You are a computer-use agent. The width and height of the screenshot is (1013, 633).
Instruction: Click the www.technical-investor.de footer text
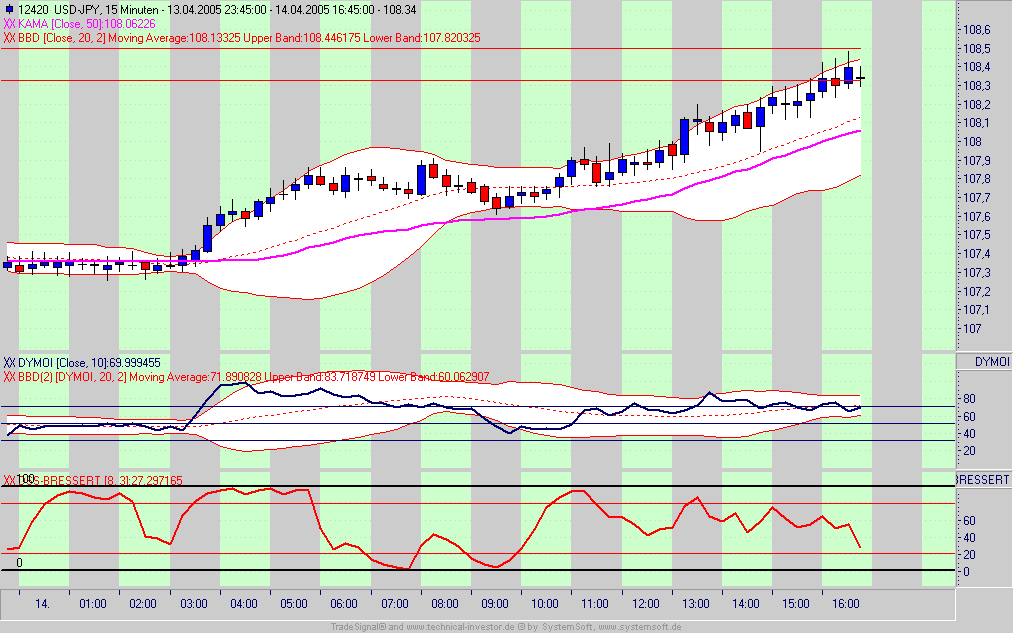[x=462, y=627]
